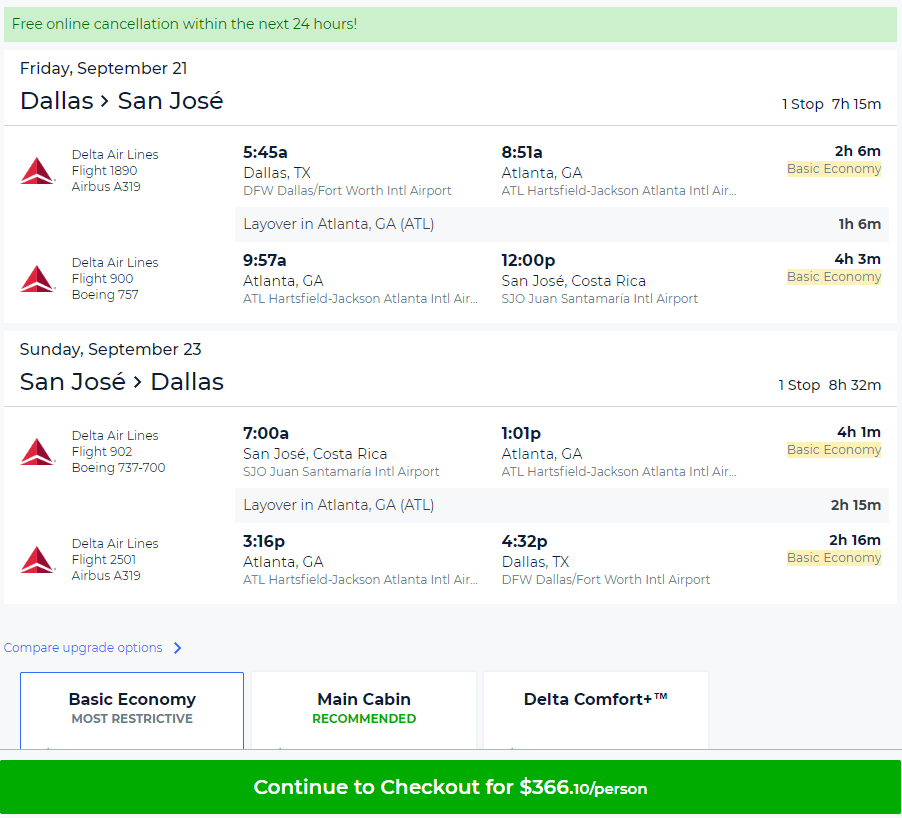Screen dimensions: 902x818
Task: Click the 1 Stop 7h 15m summary text
Action: (x=831, y=103)
